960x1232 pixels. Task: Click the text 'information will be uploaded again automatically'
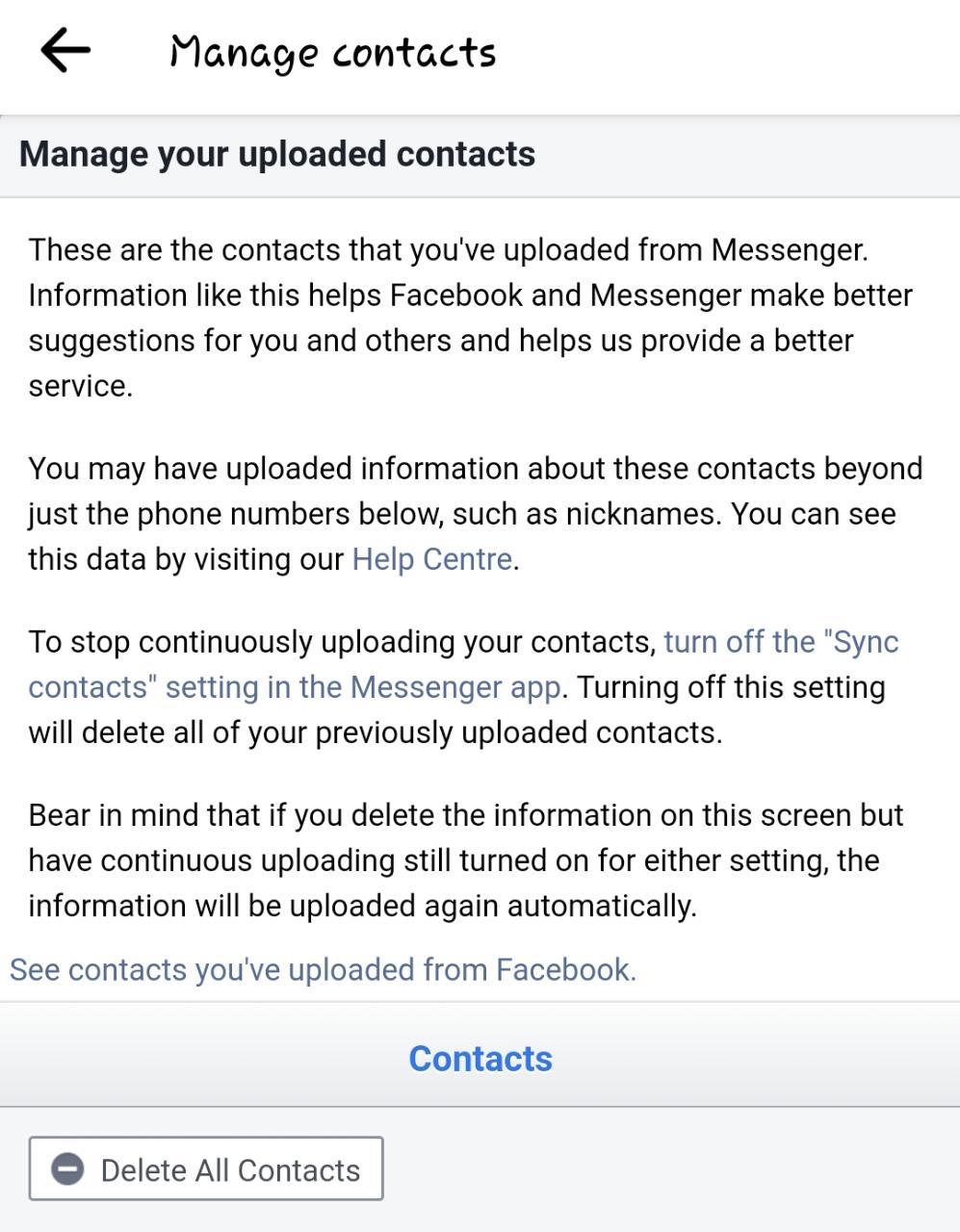[x=361, y=906]
